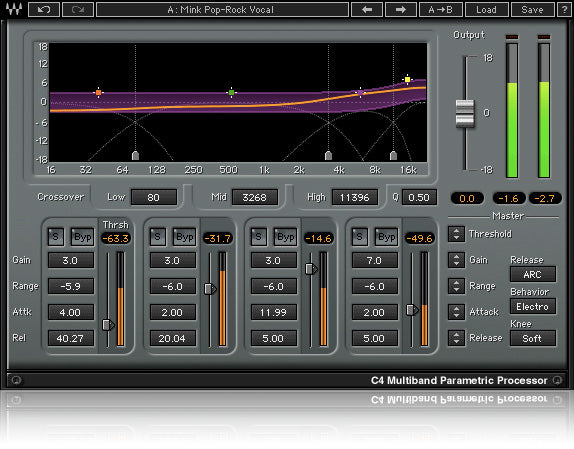Open the preset name display 'Mink Pop-Rock Vocal'

[222, 10]
